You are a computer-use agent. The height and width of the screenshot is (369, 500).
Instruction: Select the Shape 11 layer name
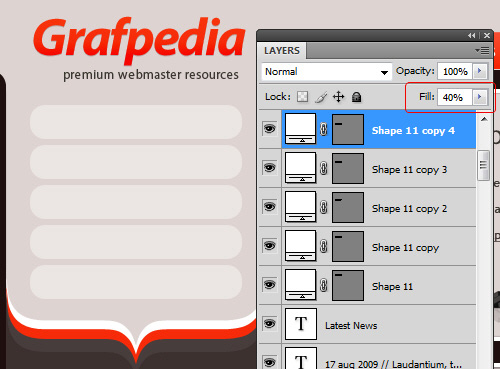click(x=392, y=286)
